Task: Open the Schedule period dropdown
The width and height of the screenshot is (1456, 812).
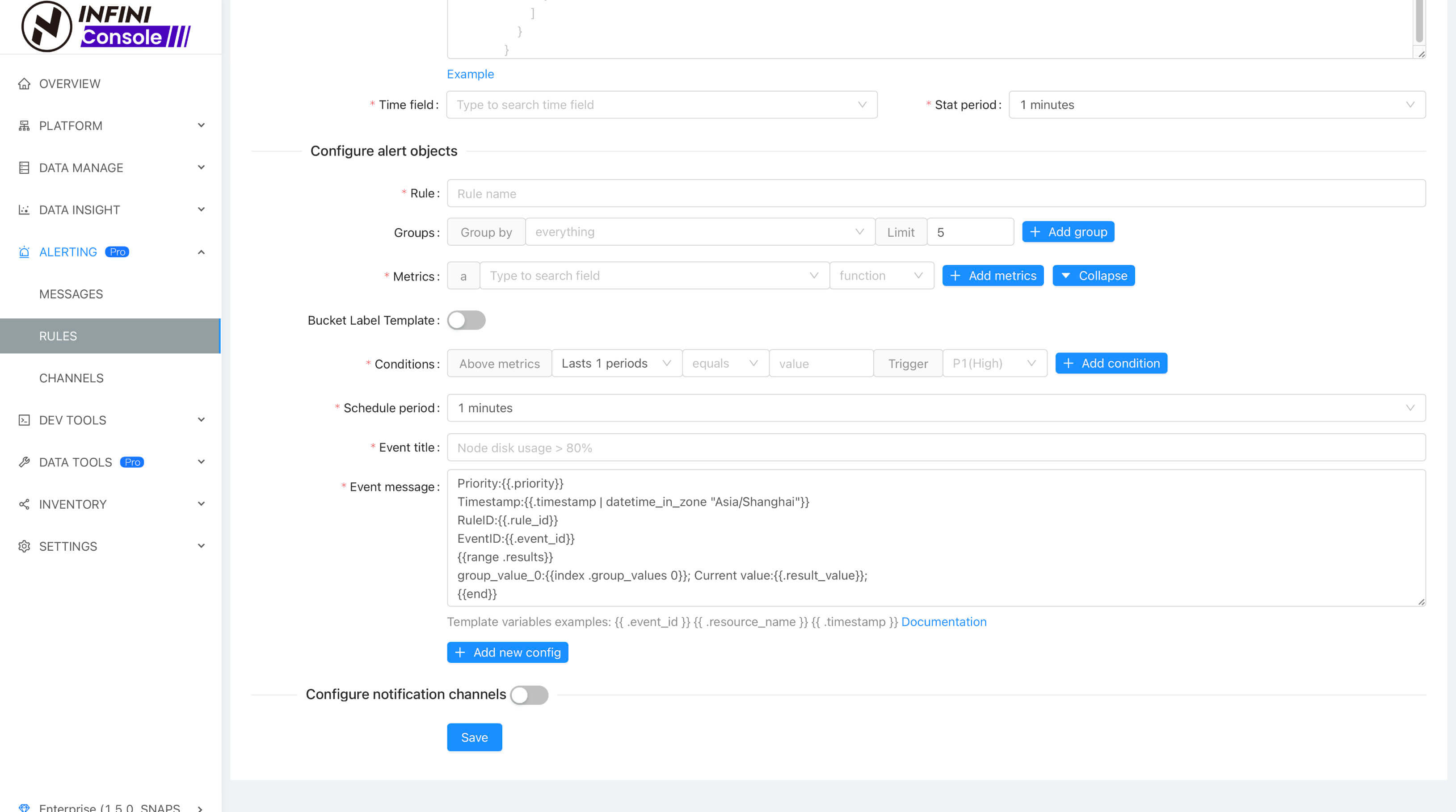Action: 936,408
